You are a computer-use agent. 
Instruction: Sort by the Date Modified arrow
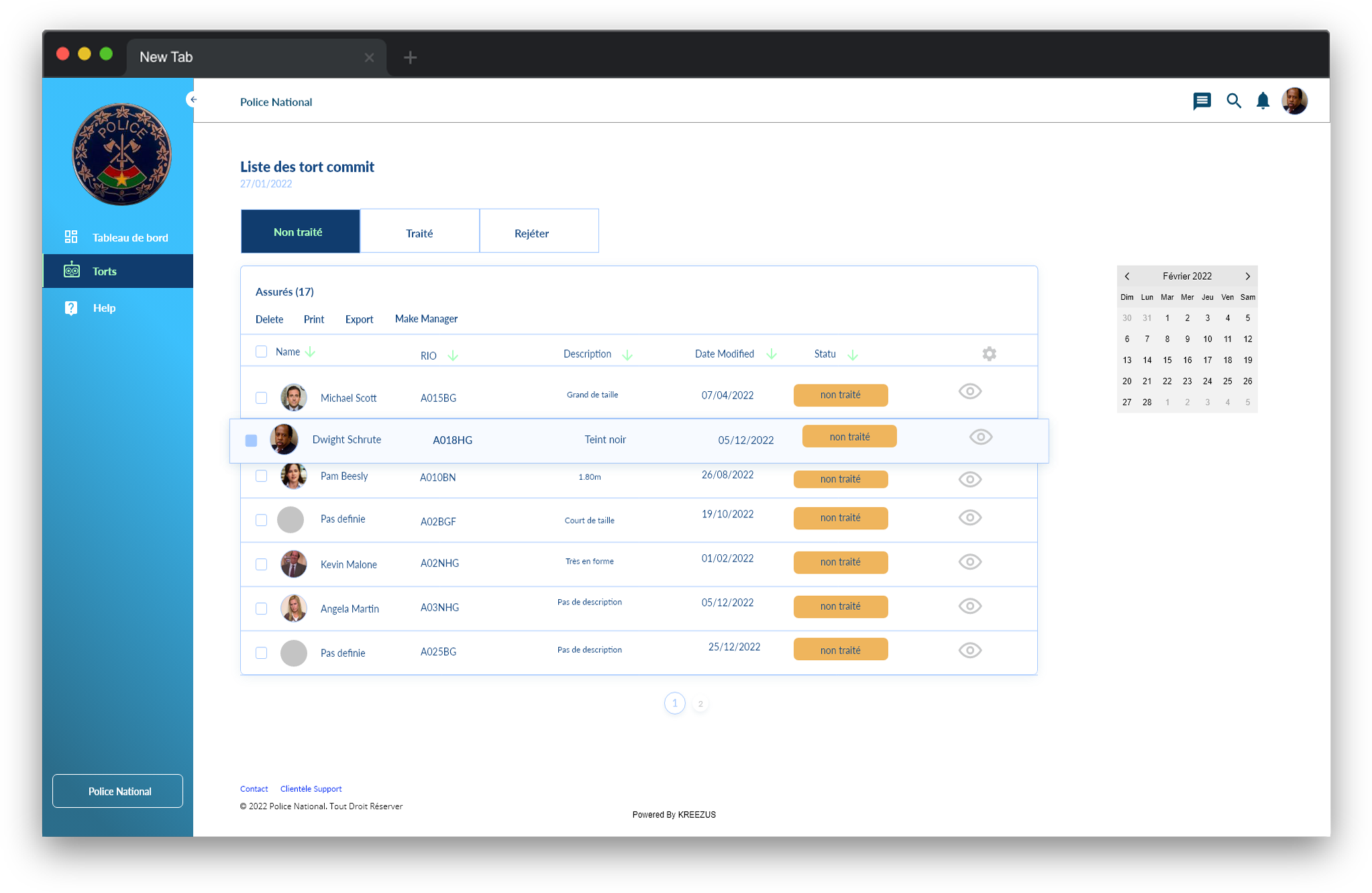pos(772,354)
